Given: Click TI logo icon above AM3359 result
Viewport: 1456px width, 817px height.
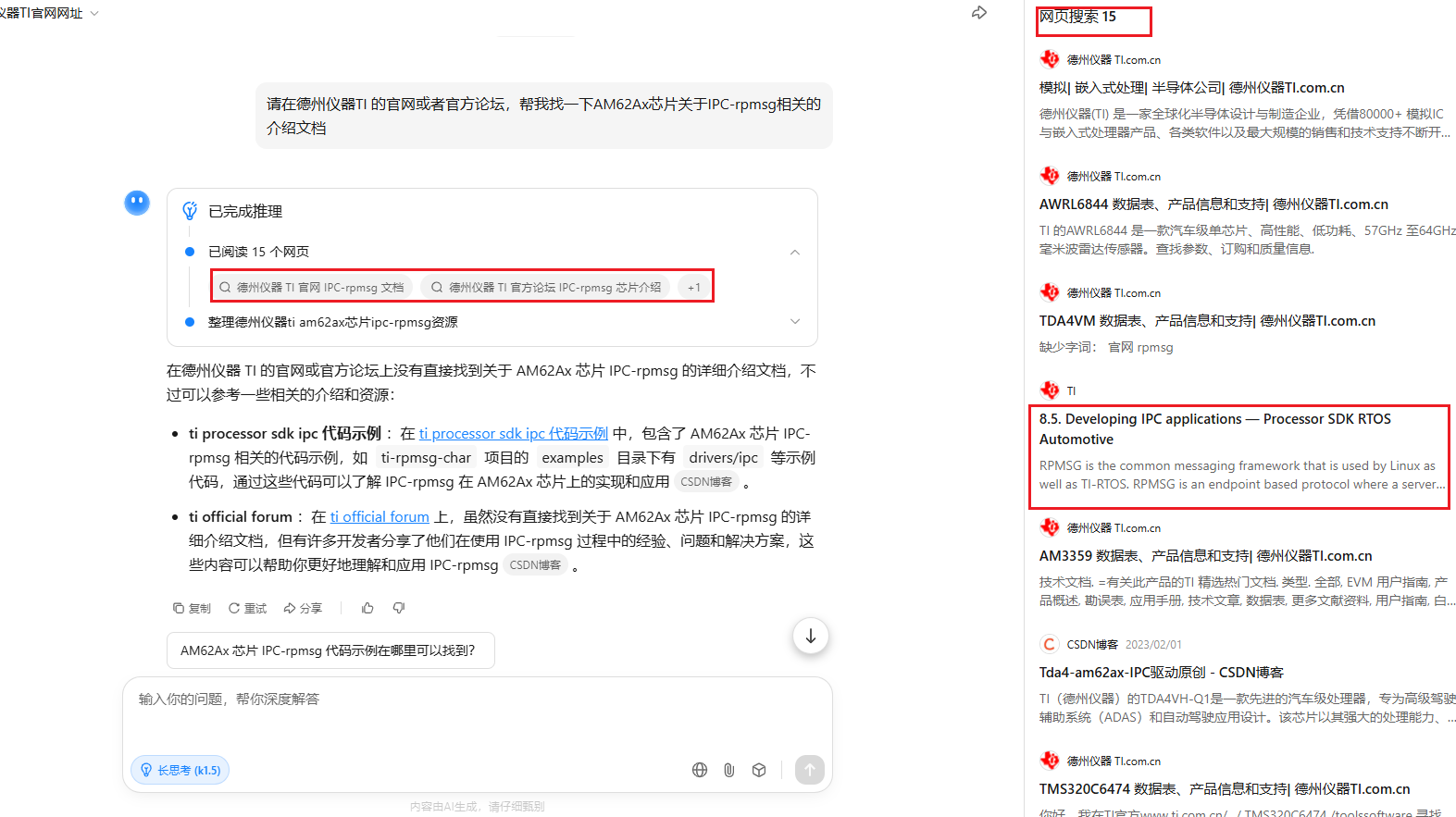Looking at the screenshot, I should point(1050,527).
